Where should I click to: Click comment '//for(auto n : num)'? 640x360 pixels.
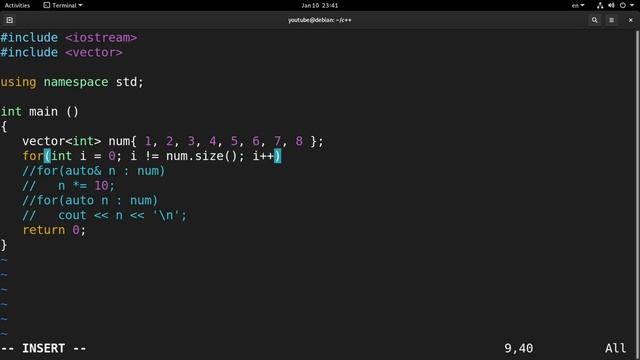click(90, 200)
